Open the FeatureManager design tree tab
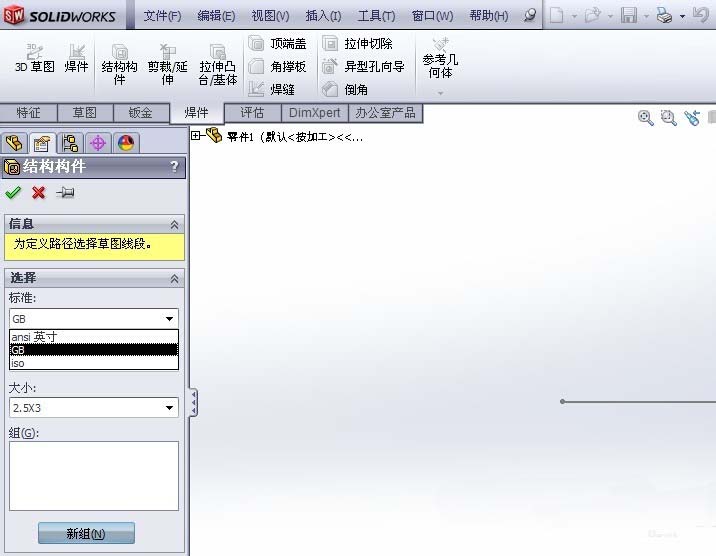This screenshot has width=716, height=556. tap(14, 143)
